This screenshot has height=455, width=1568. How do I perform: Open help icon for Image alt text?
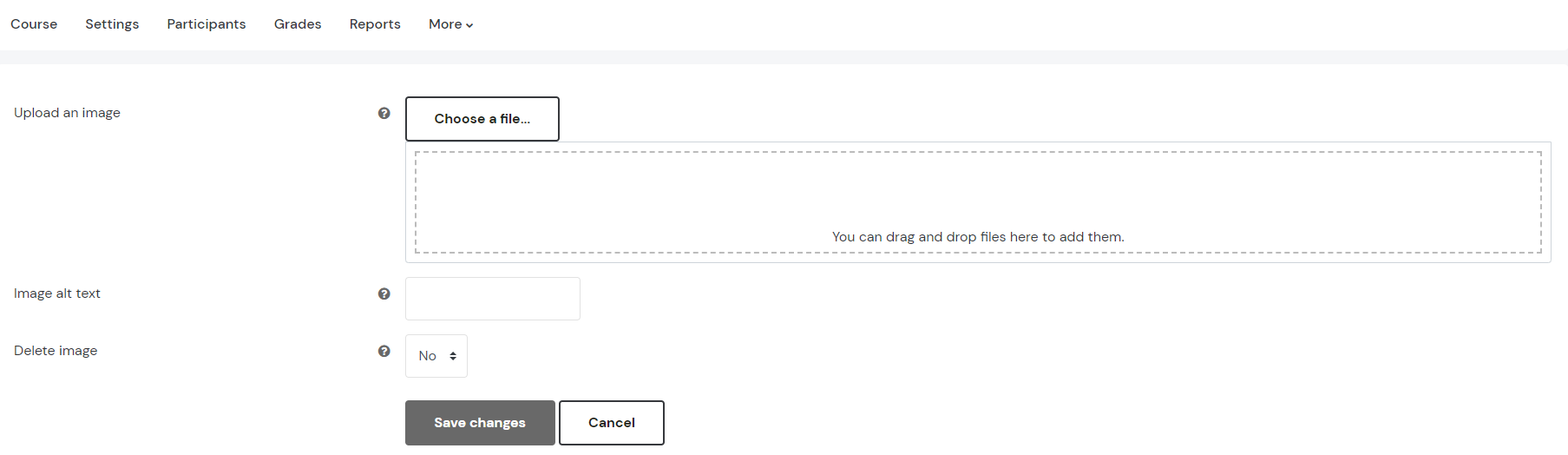[x=384, y=293]
